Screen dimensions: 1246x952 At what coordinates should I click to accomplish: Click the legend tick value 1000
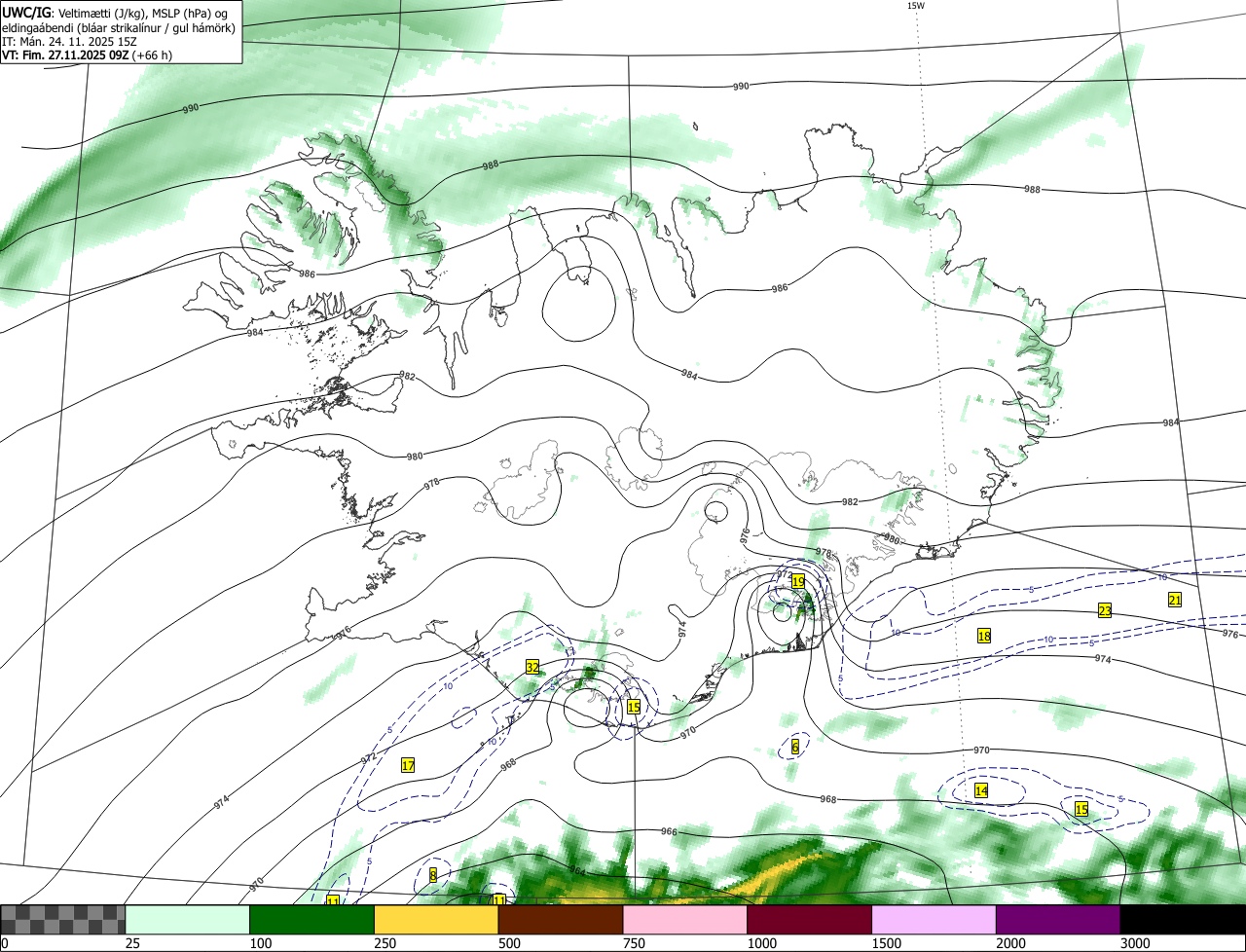pyautogui.click(x=761, y=944)
